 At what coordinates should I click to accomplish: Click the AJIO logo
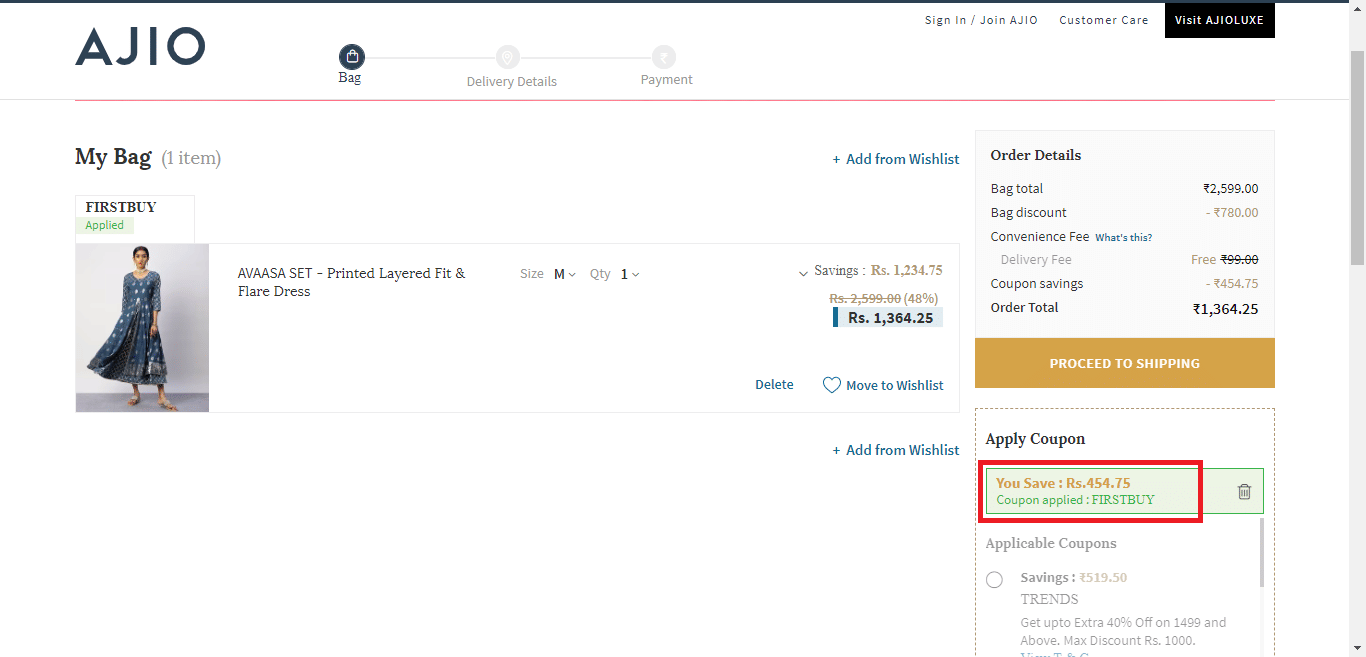tap(139, 46)
